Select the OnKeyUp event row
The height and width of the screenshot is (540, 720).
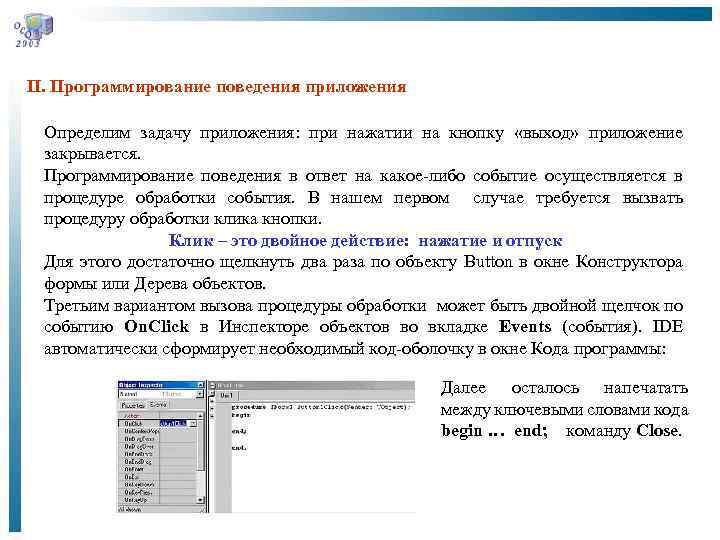click(x=157, y=500)
